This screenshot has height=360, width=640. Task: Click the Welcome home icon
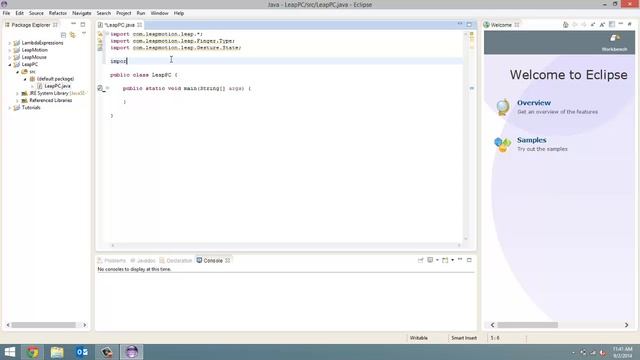click(566, 24)
